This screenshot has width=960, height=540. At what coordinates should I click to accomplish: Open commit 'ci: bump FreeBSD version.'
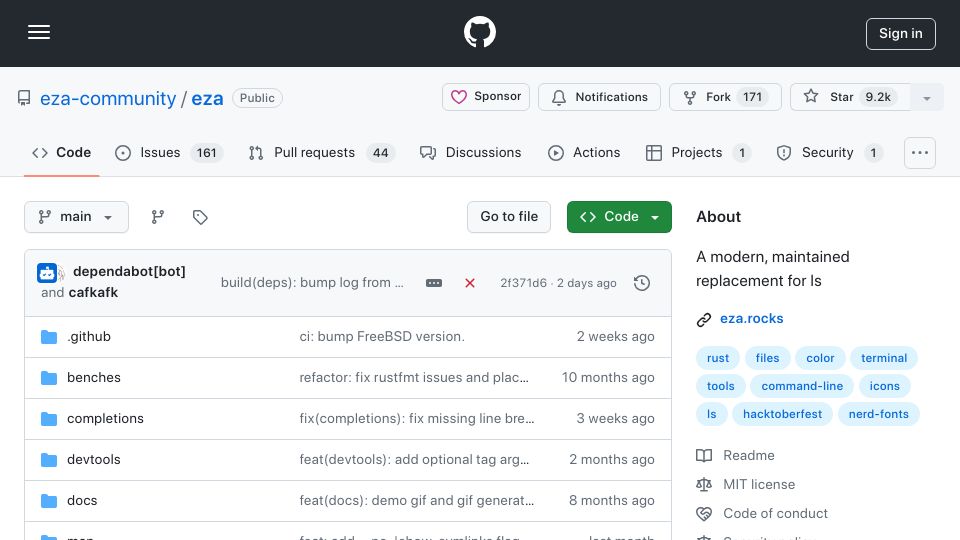382,336
